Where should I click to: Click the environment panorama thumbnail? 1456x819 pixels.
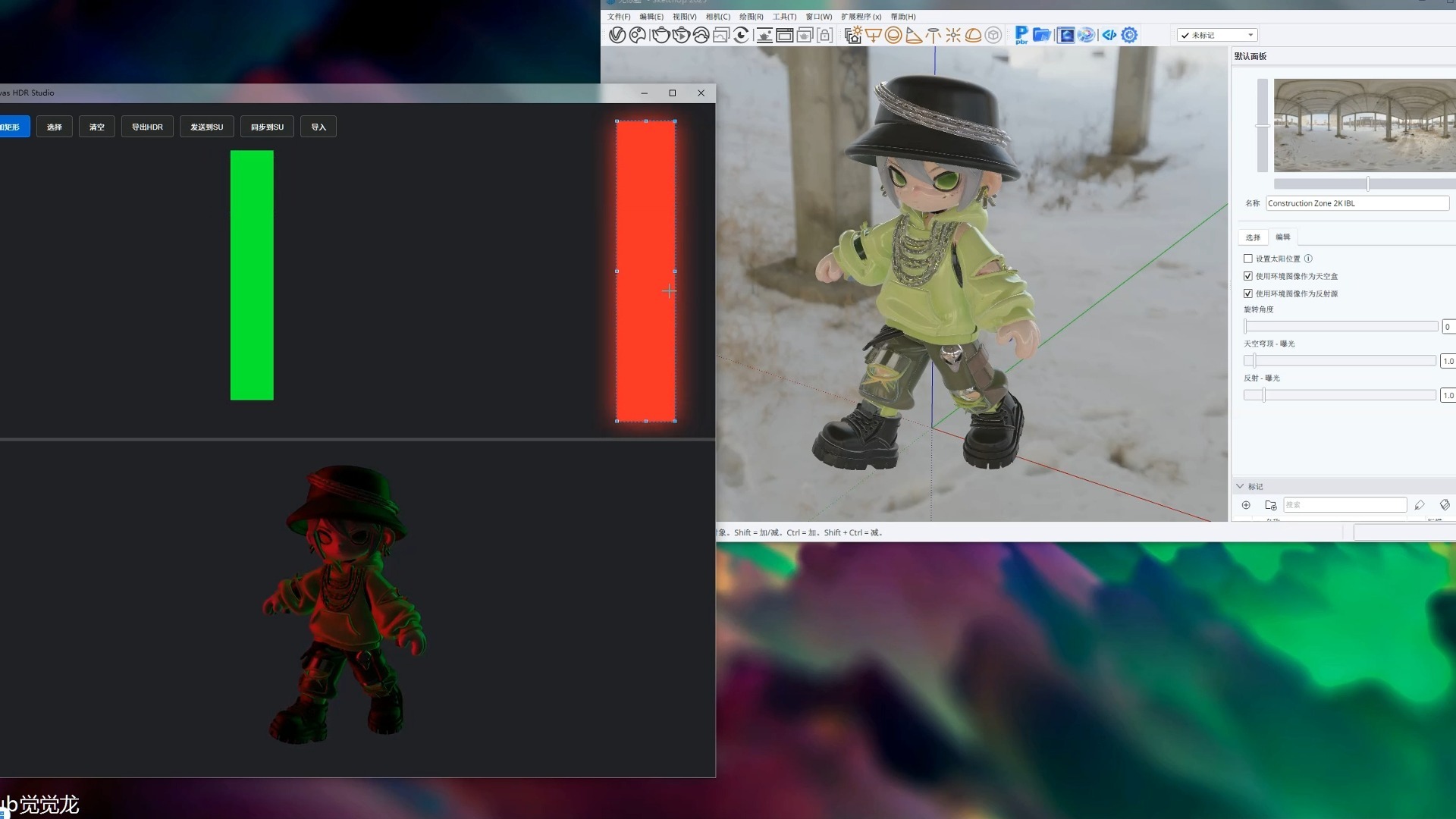tap(1364, 125)
